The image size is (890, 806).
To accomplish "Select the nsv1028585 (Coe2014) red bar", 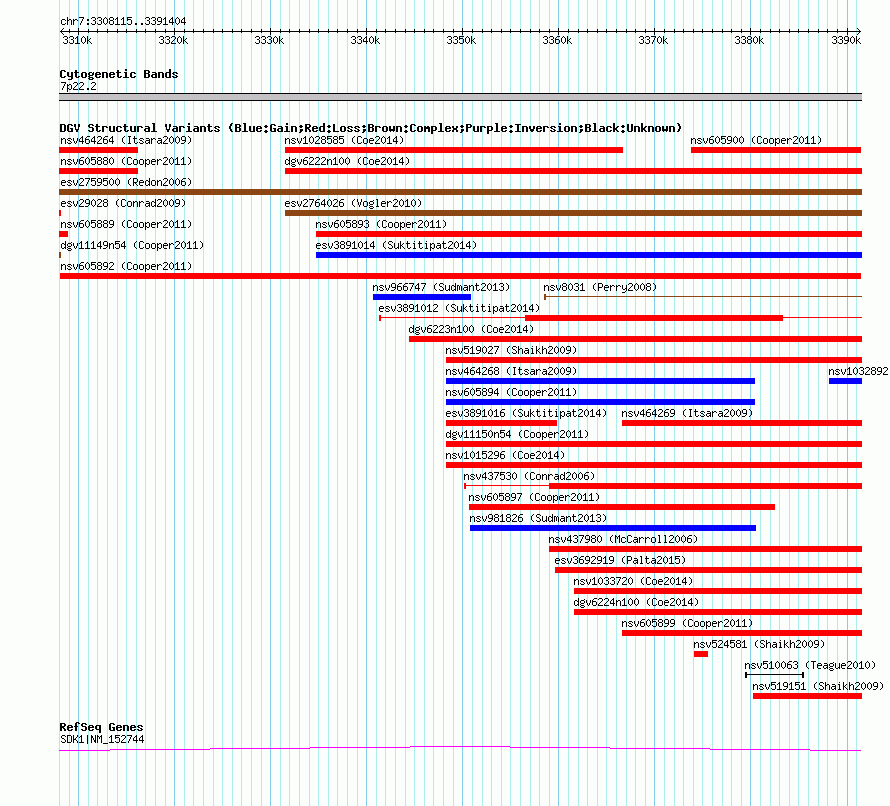I will point(454,150).
